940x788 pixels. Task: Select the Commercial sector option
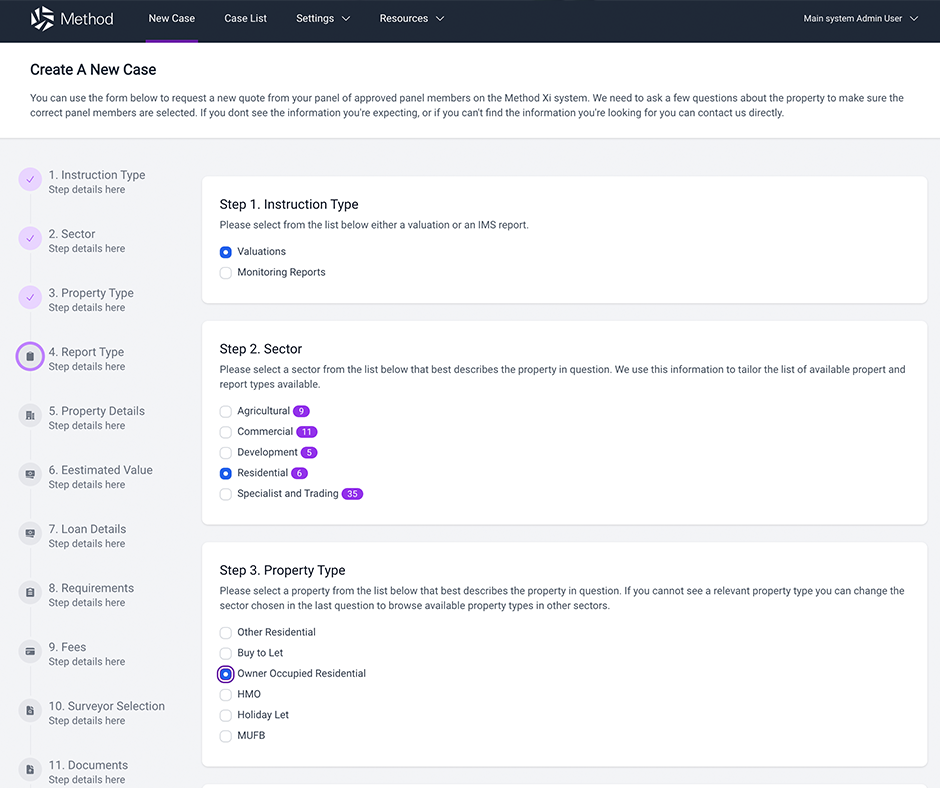[225, 432]
